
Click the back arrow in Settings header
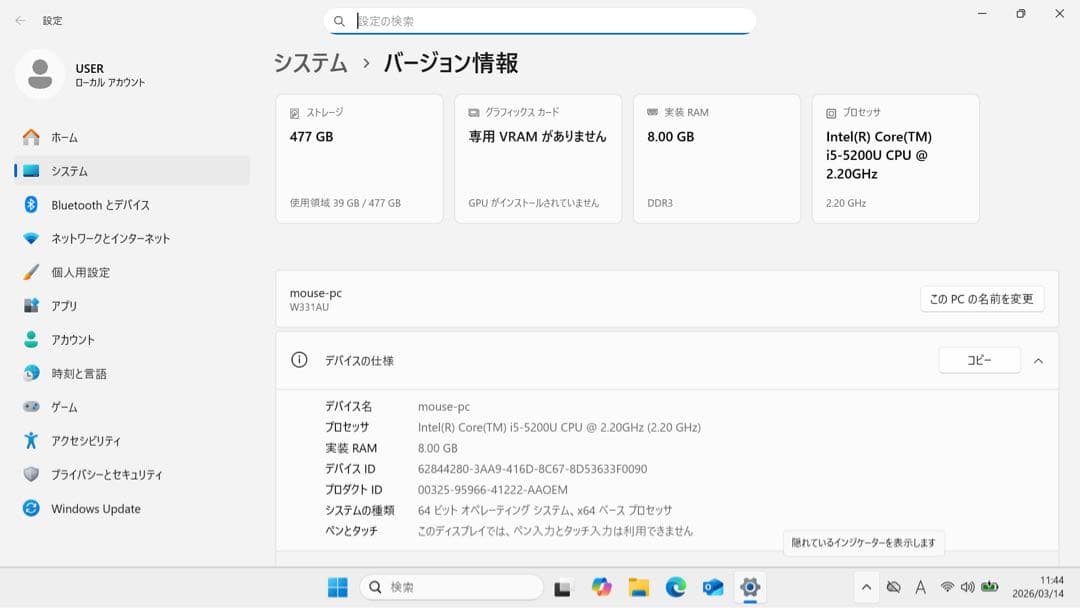21,21
